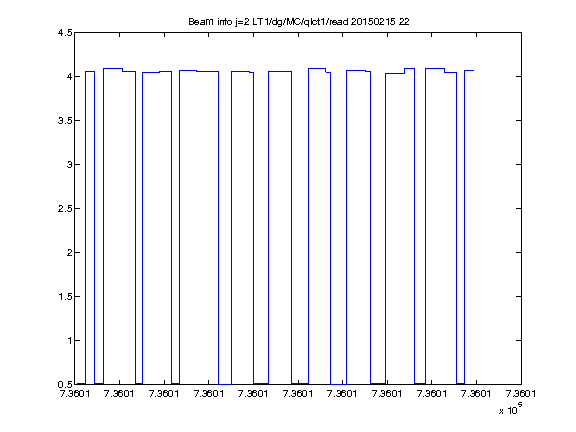This screenshot has width=576, height=432.
Task: Select the stepped-up pulse top near the right side
Action: click(410, 68)
